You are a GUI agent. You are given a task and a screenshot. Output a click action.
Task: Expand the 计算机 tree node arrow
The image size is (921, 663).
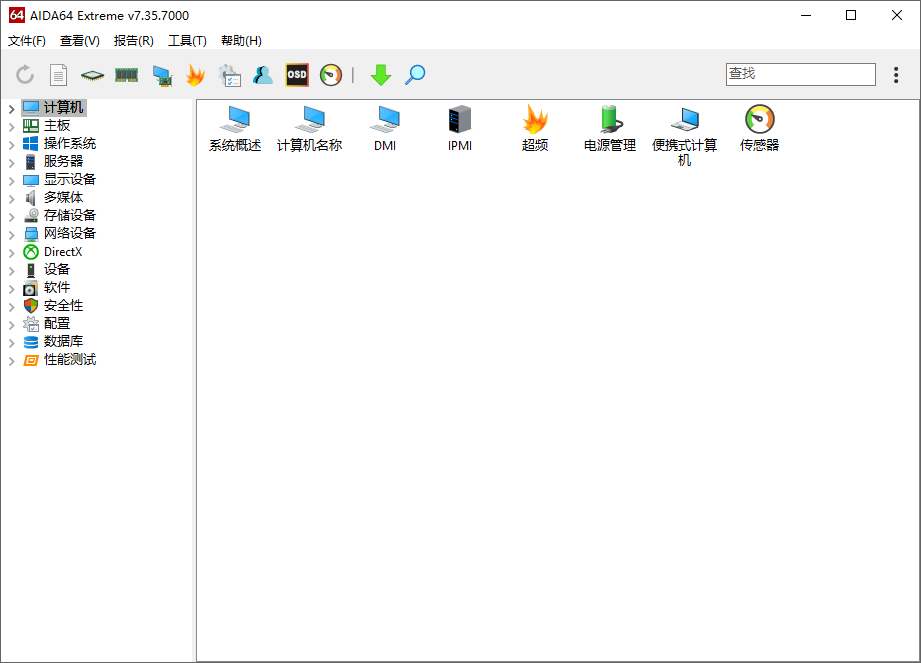[11, 109]
